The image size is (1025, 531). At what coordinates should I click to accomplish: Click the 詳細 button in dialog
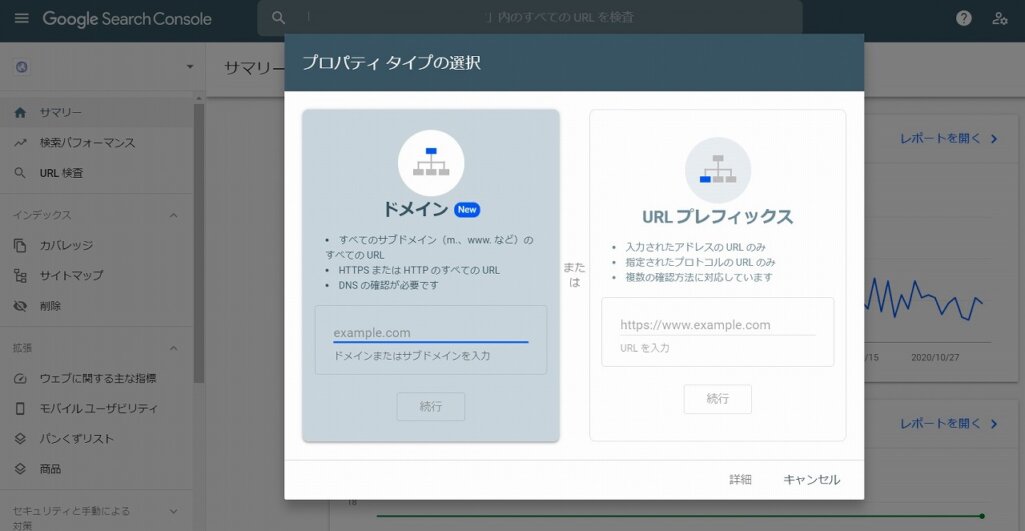740,480
